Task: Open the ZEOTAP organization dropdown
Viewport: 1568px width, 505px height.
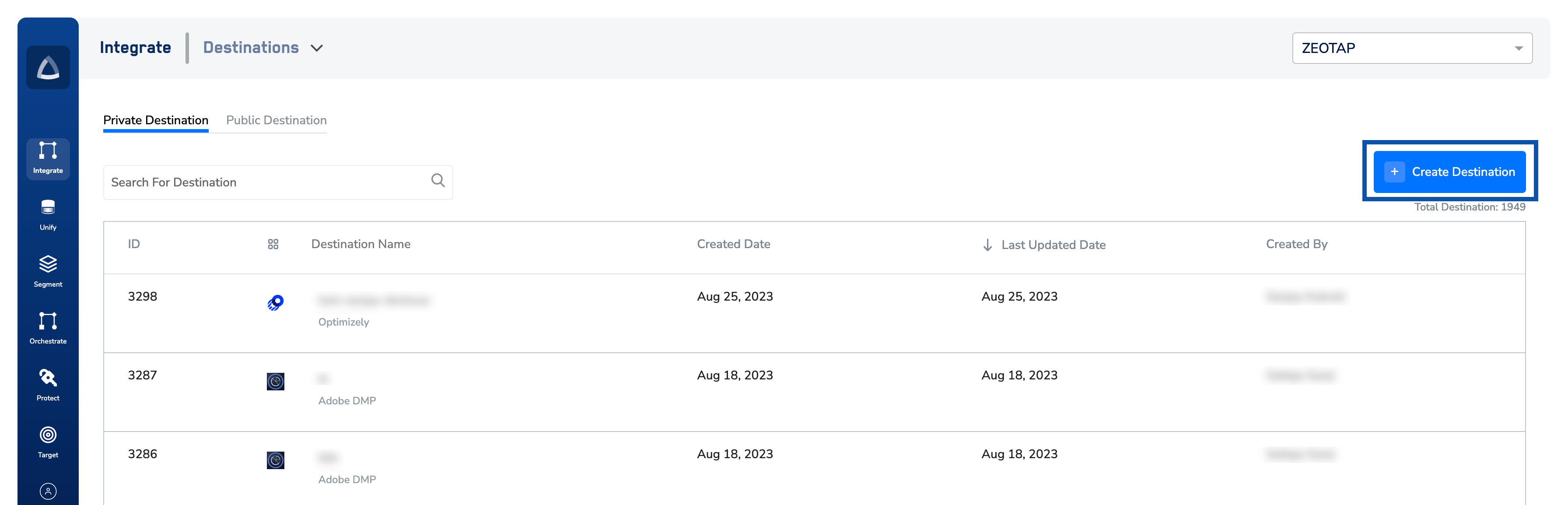Action: click(x=1411, y=48)
